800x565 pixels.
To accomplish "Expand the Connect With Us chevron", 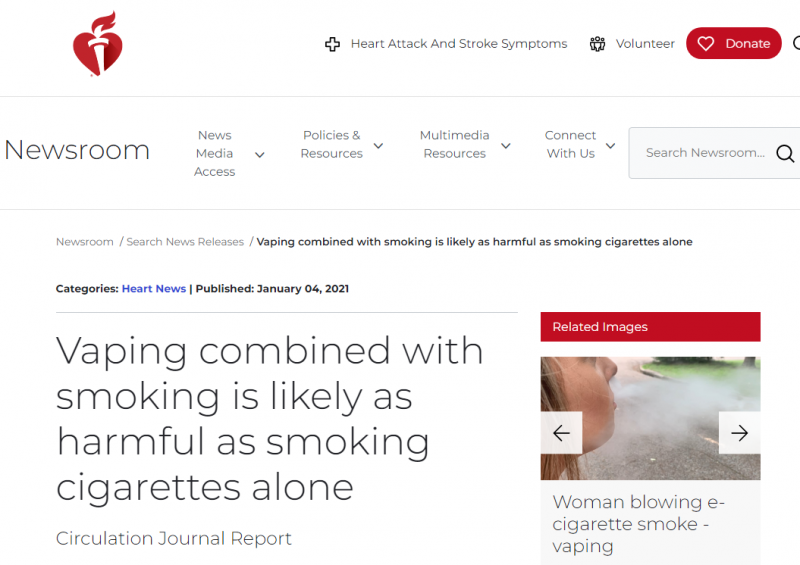I will pos(610,145).
